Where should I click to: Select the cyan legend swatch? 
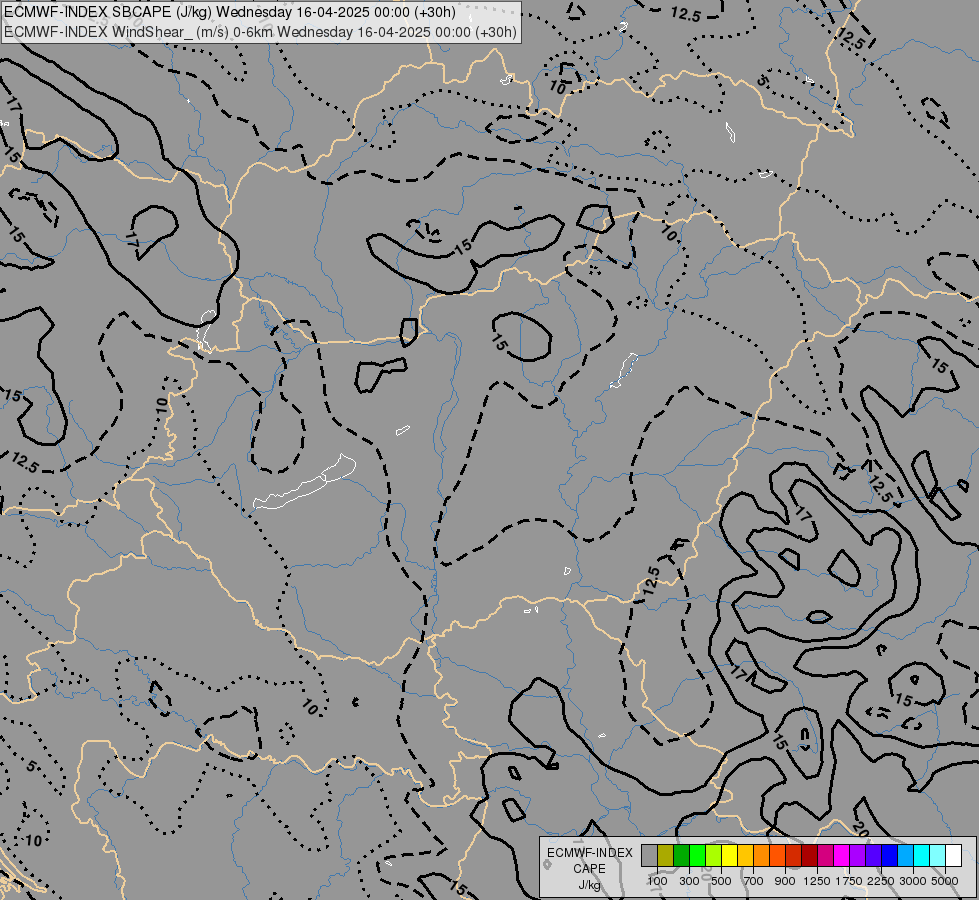tap(922, 855)
